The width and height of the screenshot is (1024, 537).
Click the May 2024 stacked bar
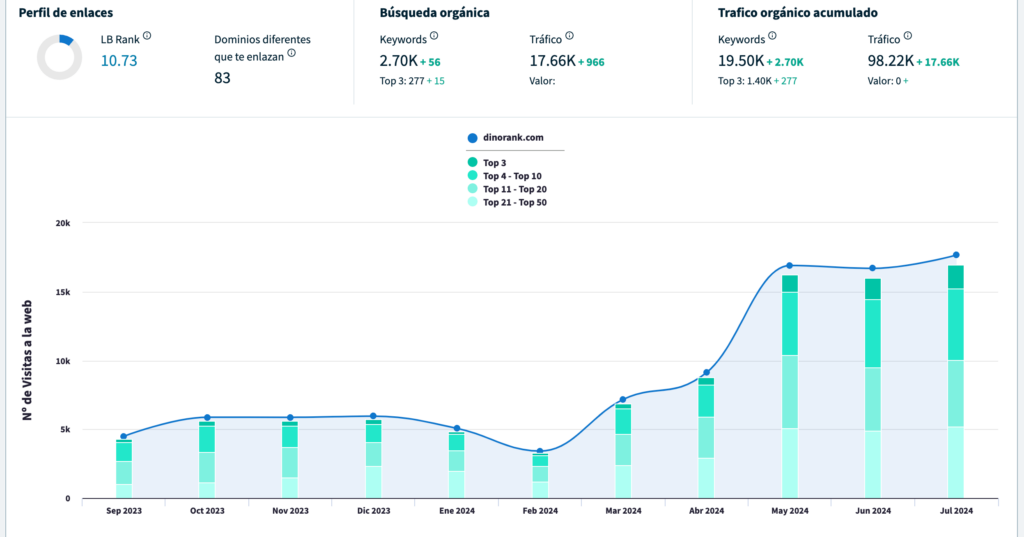pos(790,387)
